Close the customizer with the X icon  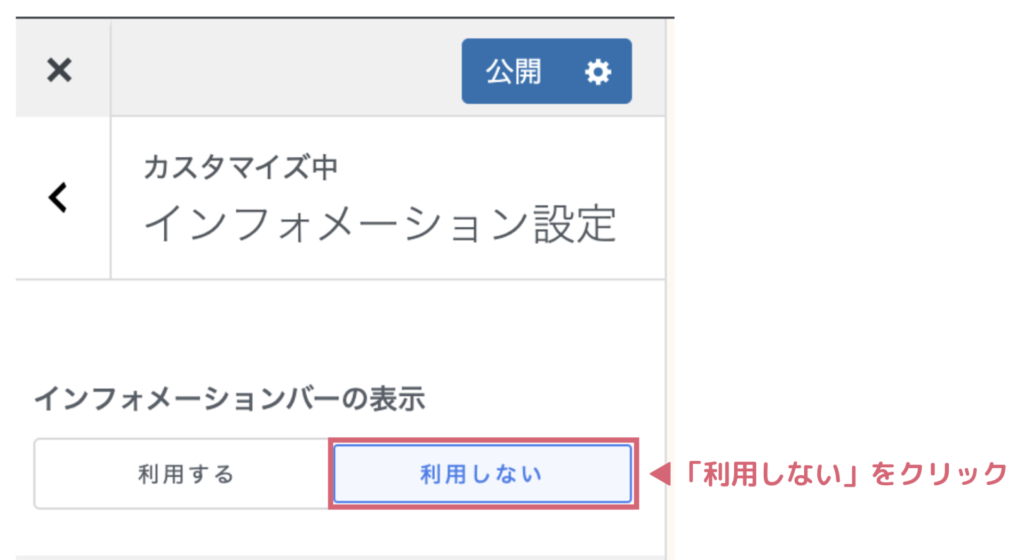[x=59, y=70]
